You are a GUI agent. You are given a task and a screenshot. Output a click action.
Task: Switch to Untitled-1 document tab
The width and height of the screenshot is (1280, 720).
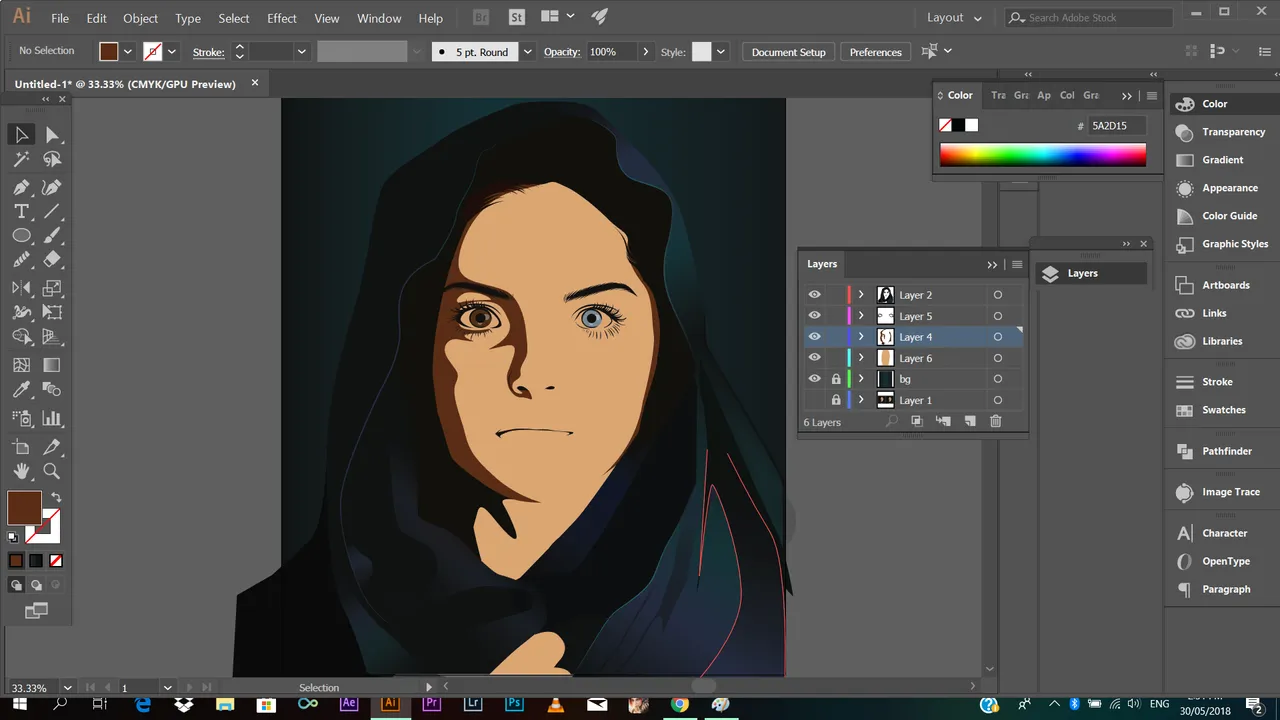coord(125,84)
